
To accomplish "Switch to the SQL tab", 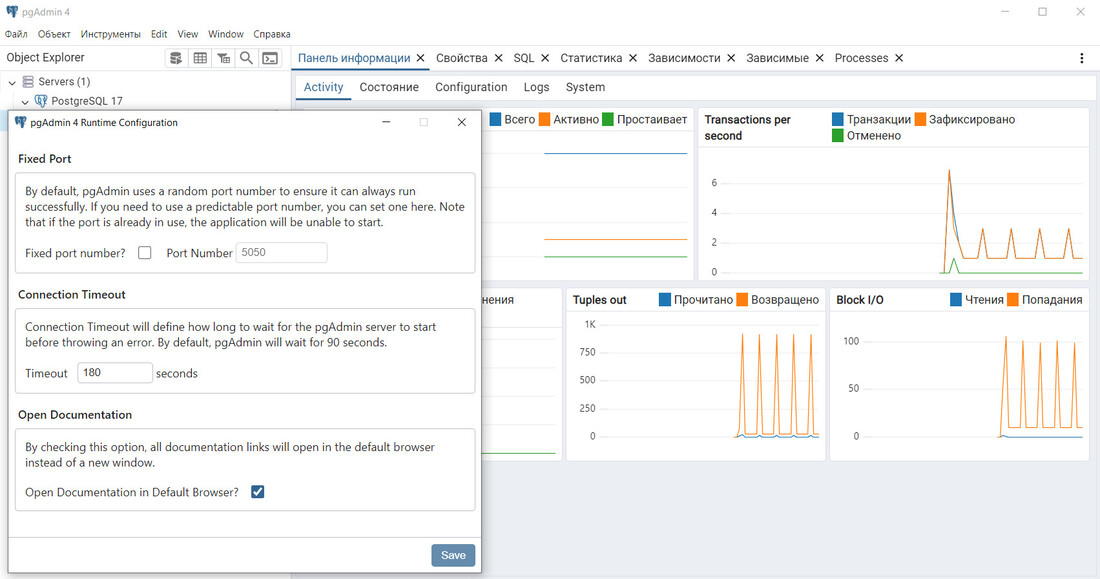I will pyautogui.click(x=524, y=58).
